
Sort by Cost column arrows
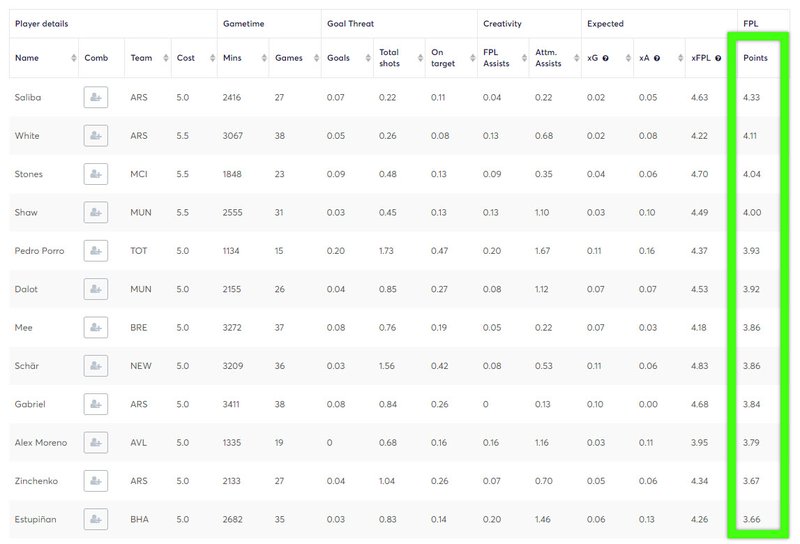[x=213, y=58]
